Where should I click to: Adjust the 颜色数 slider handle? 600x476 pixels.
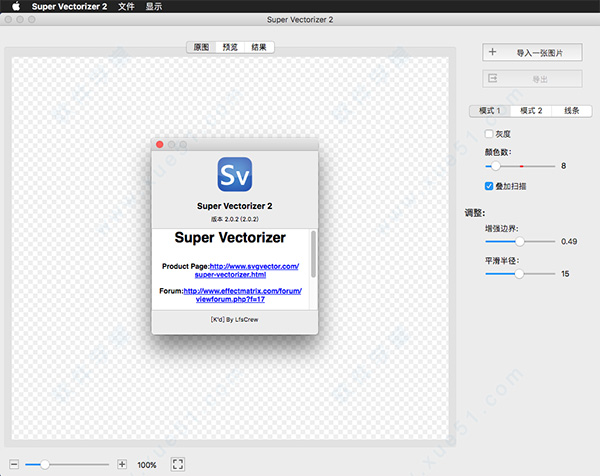click(496, 166)
